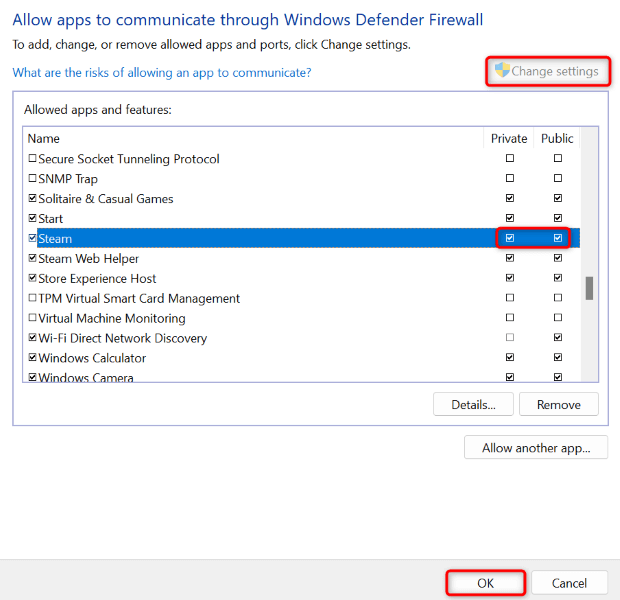Screen dimensions: 620x600
Task: Toggle Wi-Fi Direct Network Discovery Public checkbox
Action: pos(558,339)
